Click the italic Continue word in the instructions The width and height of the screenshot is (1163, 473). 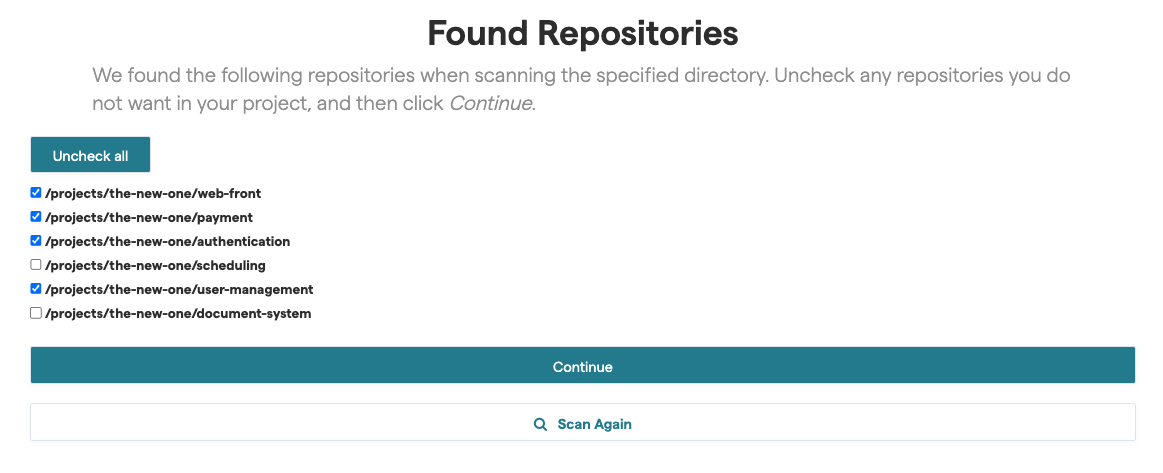(489, 103)
